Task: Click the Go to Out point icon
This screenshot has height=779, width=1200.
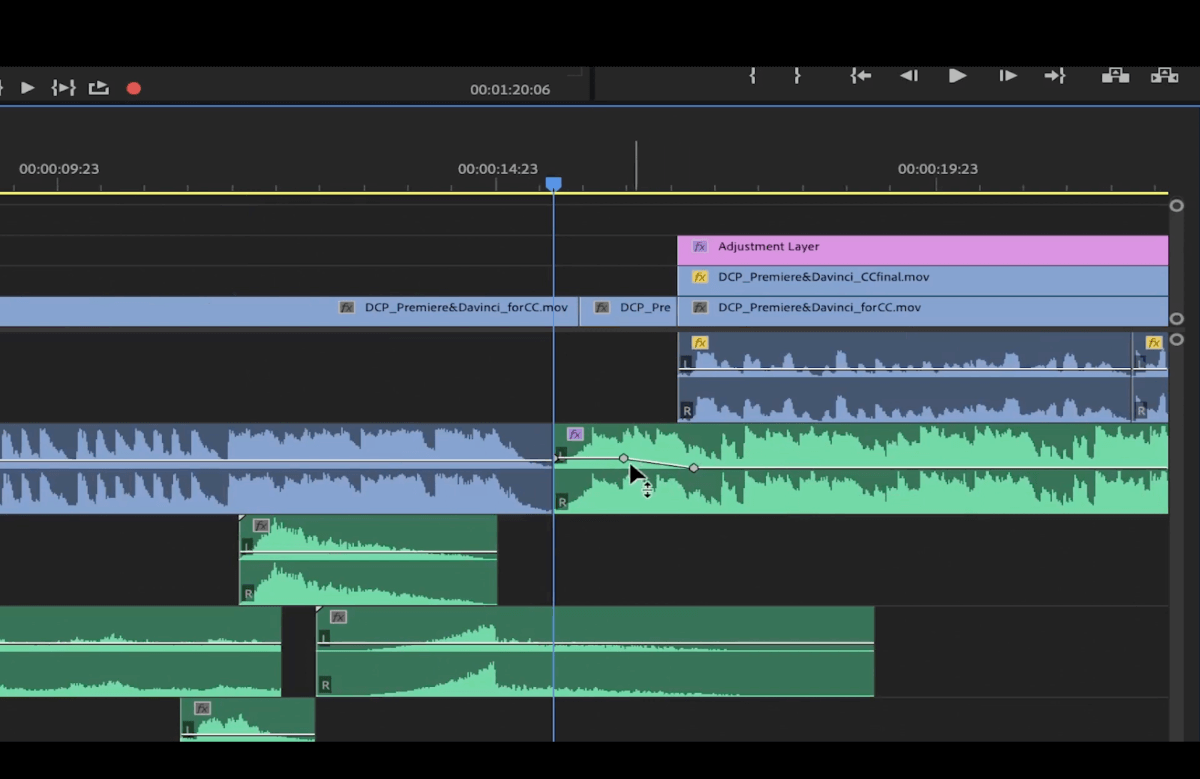Action: pyautogui.click(x=1055, y=75)
